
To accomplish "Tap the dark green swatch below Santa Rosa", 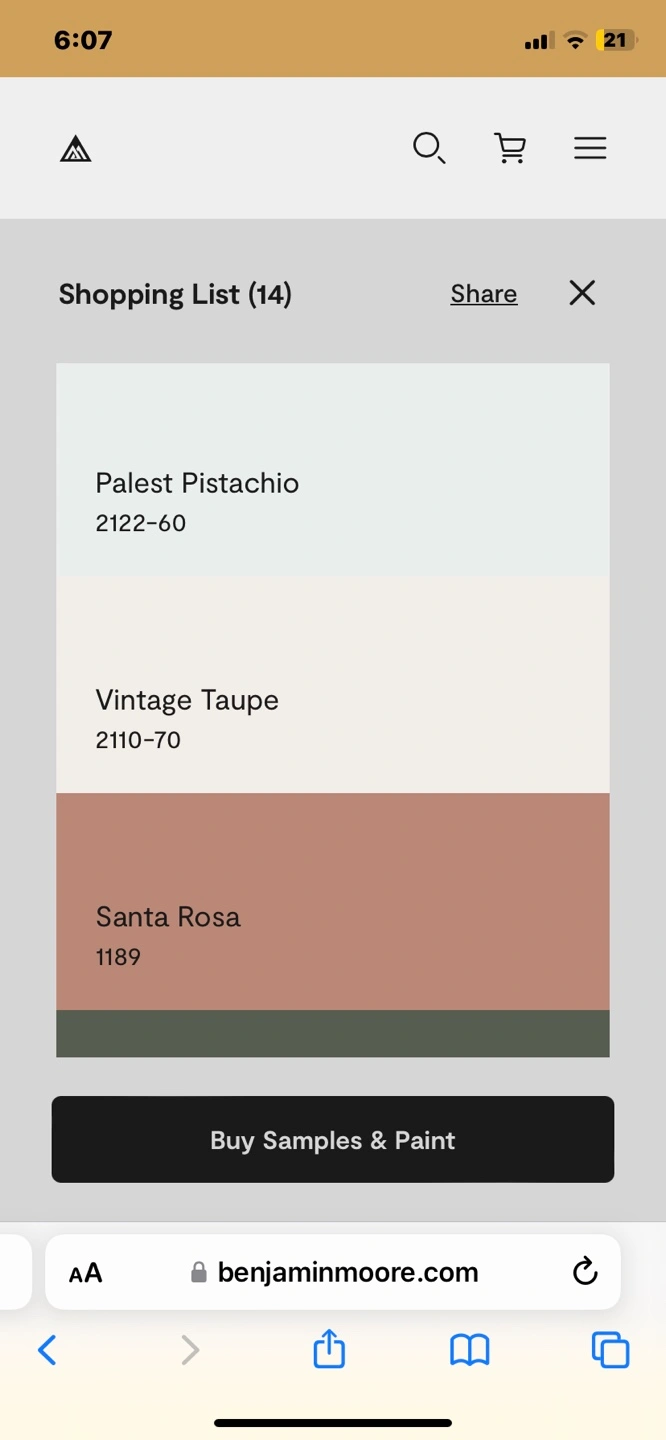I will [333, 1033].
